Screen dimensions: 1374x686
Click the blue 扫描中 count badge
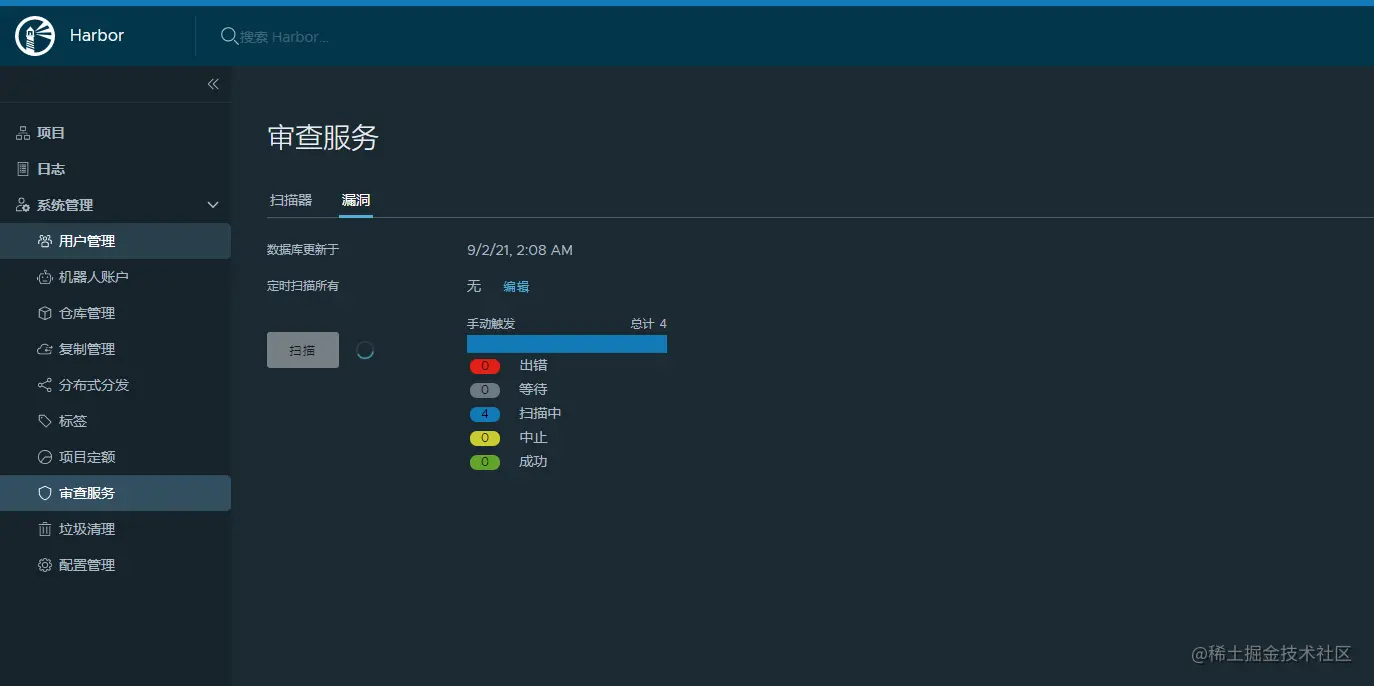point(485,414)
